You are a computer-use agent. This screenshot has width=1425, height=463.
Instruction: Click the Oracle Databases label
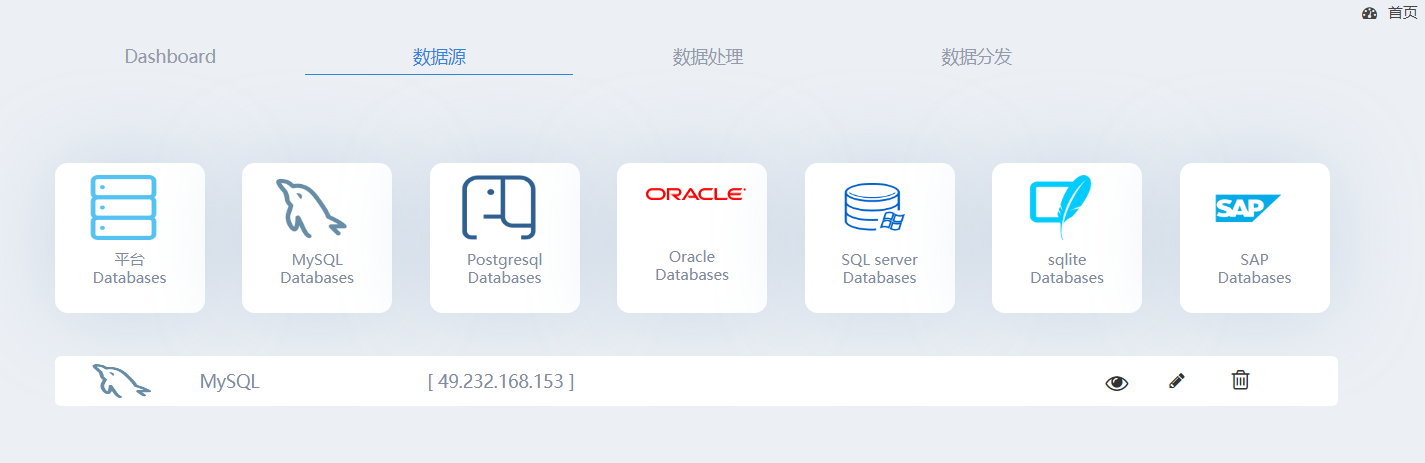692,265
